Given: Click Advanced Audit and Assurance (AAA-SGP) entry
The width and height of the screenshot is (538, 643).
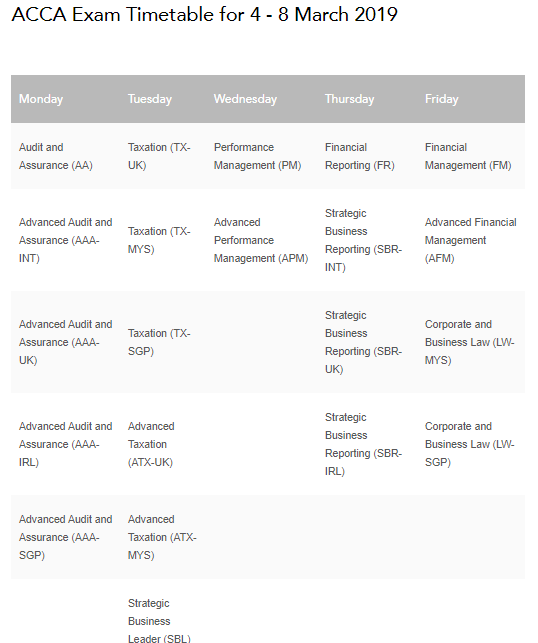Looking at the screenshot, I should click(66, 537).
